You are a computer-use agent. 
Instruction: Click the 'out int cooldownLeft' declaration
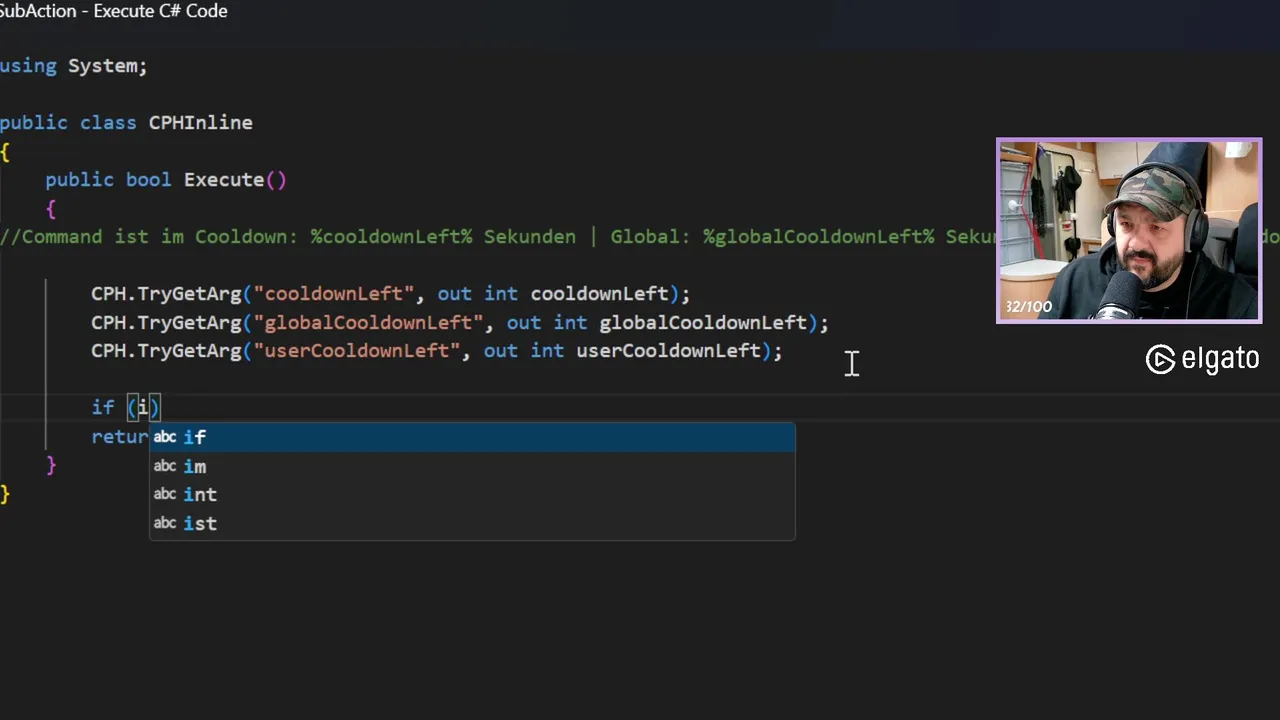tap(552, 294)
